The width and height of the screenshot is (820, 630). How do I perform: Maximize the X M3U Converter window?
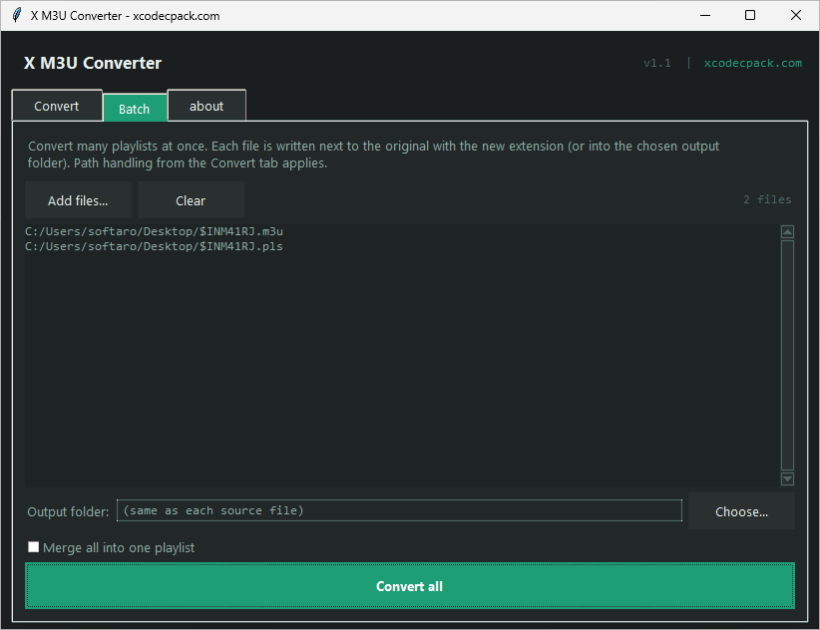click(750, 15)
